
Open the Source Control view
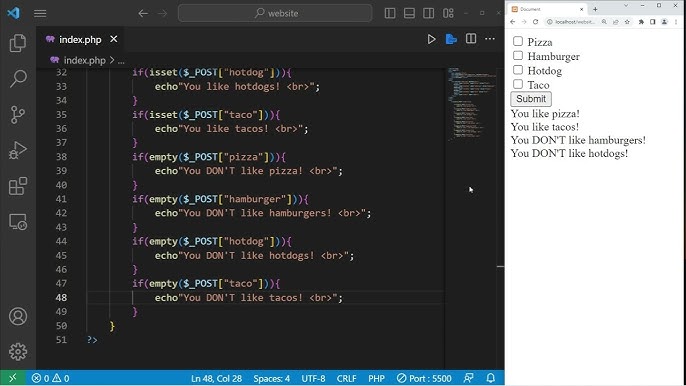[18, 115]
